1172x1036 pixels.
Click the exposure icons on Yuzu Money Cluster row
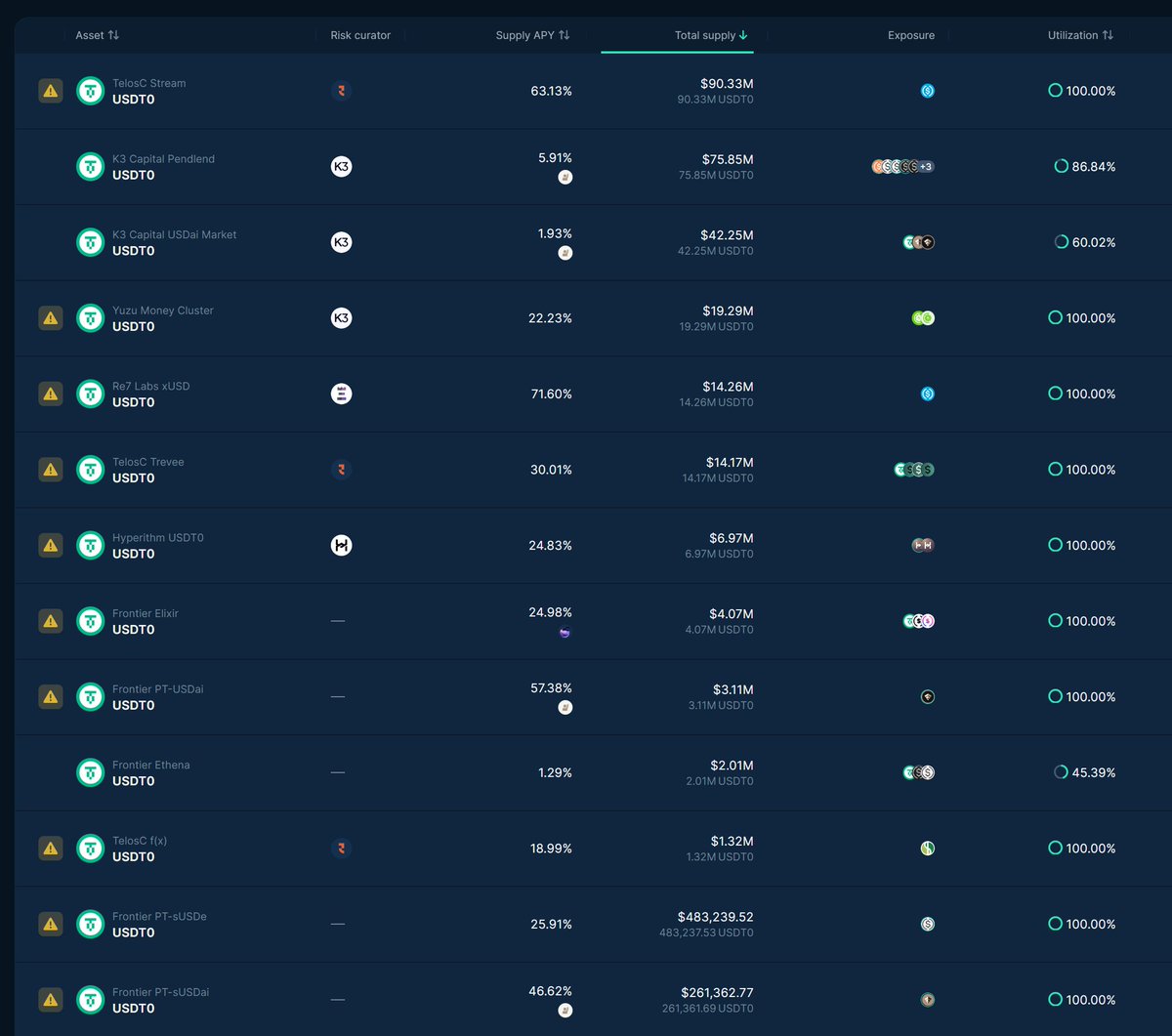[x=923, y=318]
